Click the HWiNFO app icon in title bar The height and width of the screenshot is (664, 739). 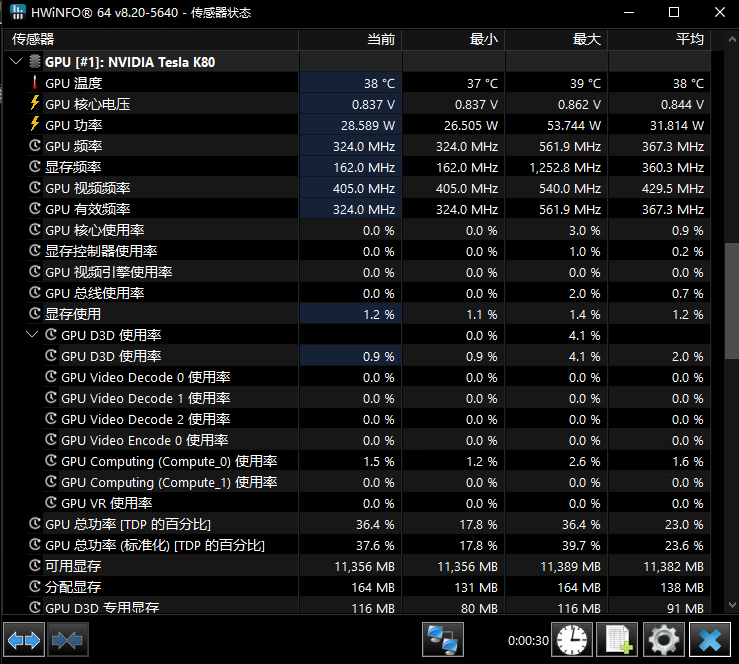pos(16,13)
